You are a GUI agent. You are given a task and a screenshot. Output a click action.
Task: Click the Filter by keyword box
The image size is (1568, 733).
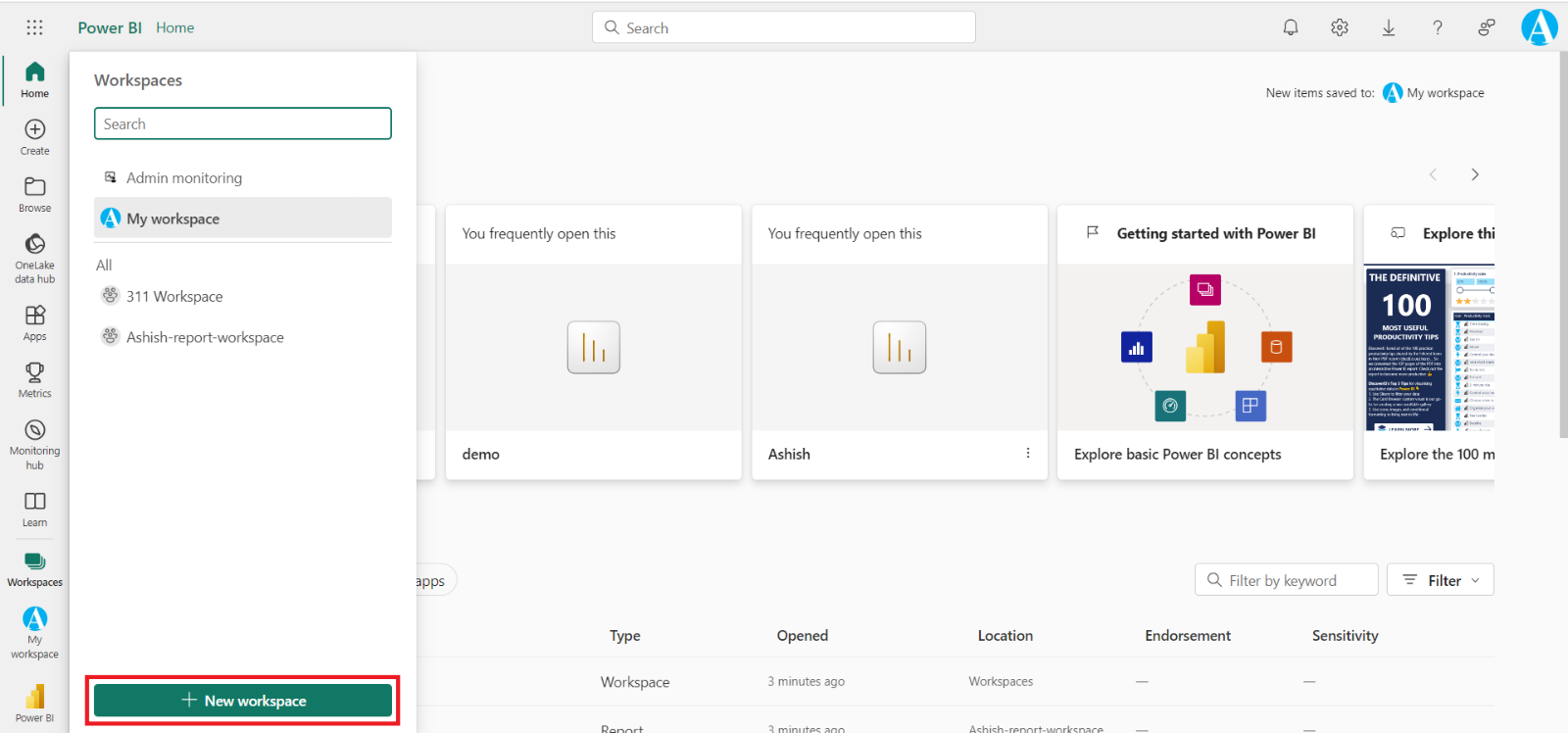(x=1286, y=580)
